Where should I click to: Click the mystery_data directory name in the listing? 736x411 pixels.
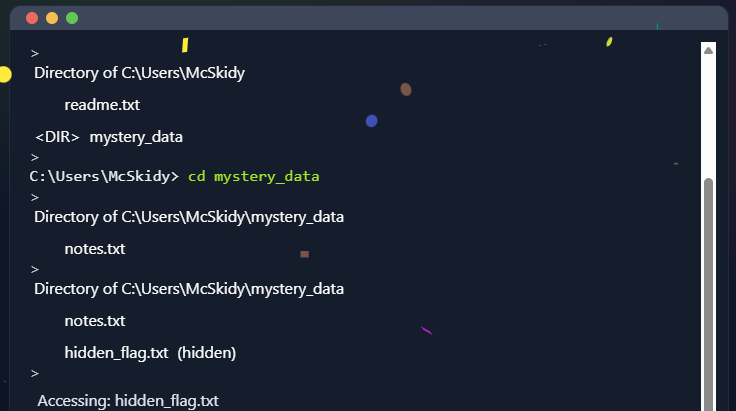pos(136,137)
